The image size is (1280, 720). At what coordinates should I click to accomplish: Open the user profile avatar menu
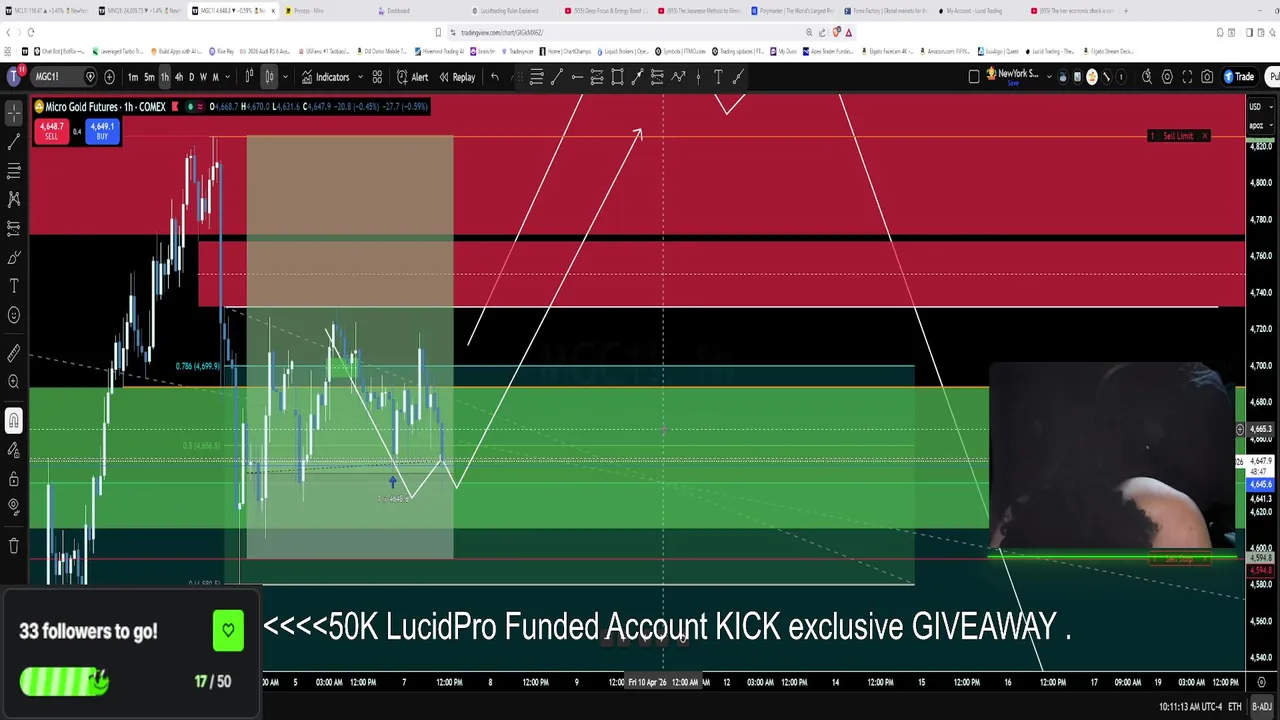tap(14, 77)
